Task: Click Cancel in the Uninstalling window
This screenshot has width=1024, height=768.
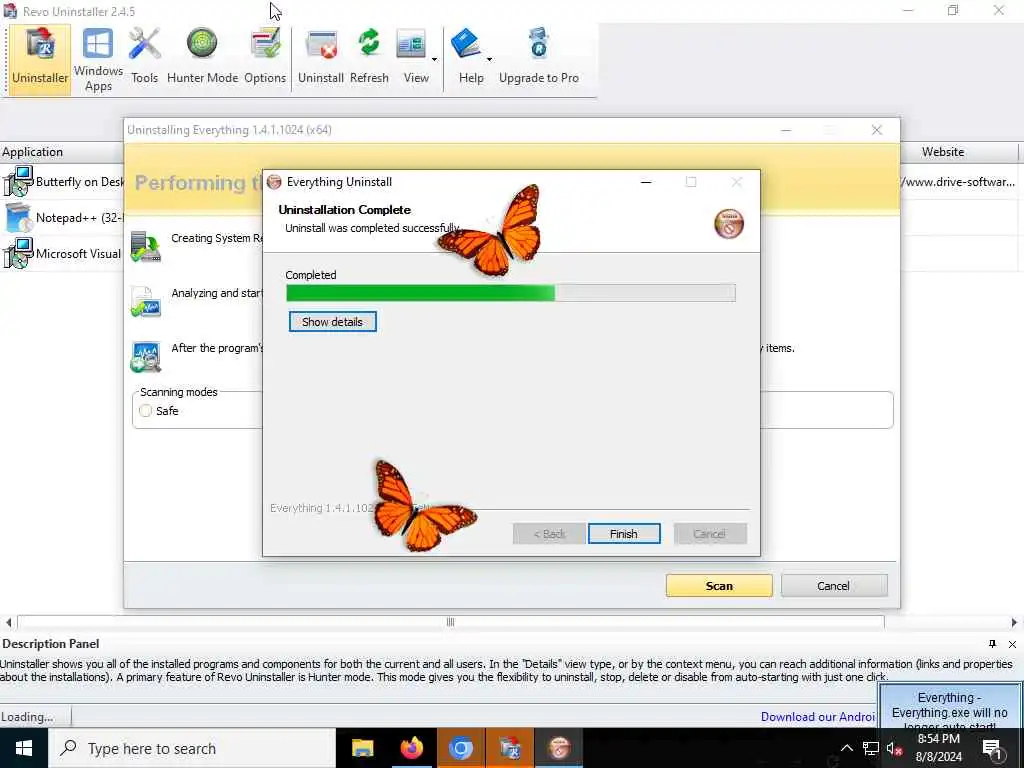Action: coord(834,586)
